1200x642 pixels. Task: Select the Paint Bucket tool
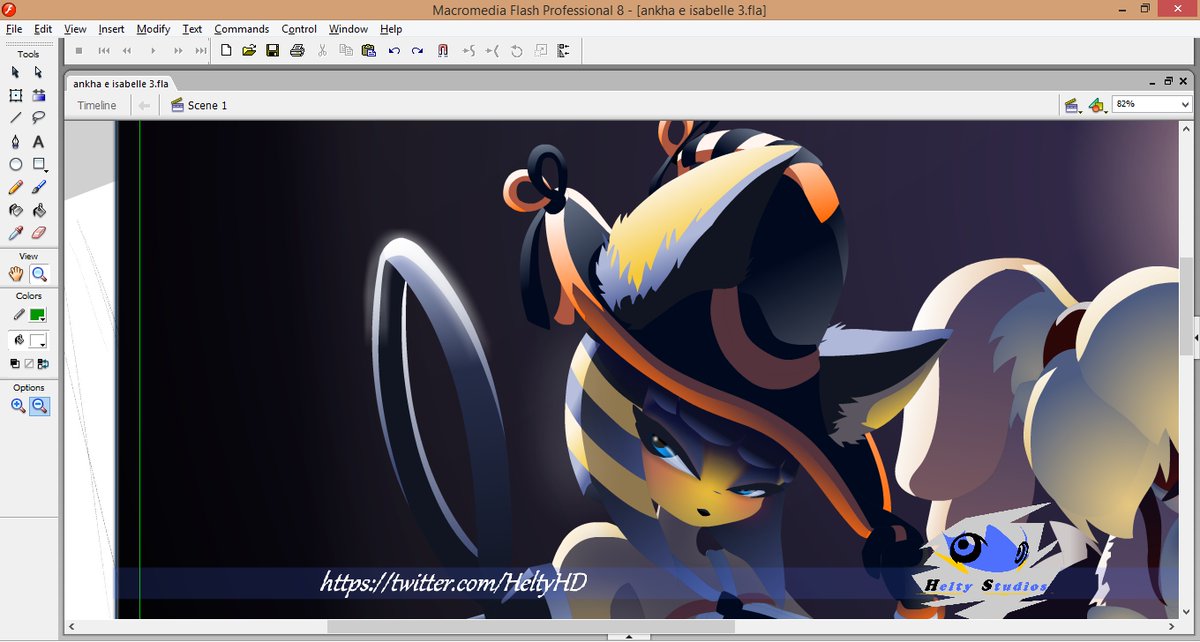coord(39,210)
